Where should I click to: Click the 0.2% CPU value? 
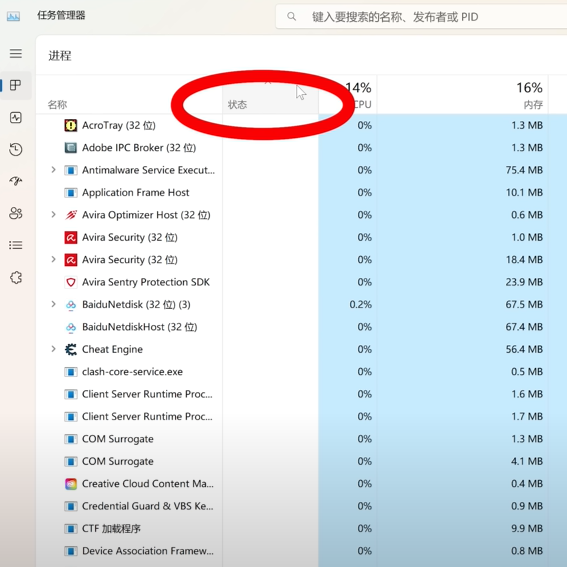(361, 305)
